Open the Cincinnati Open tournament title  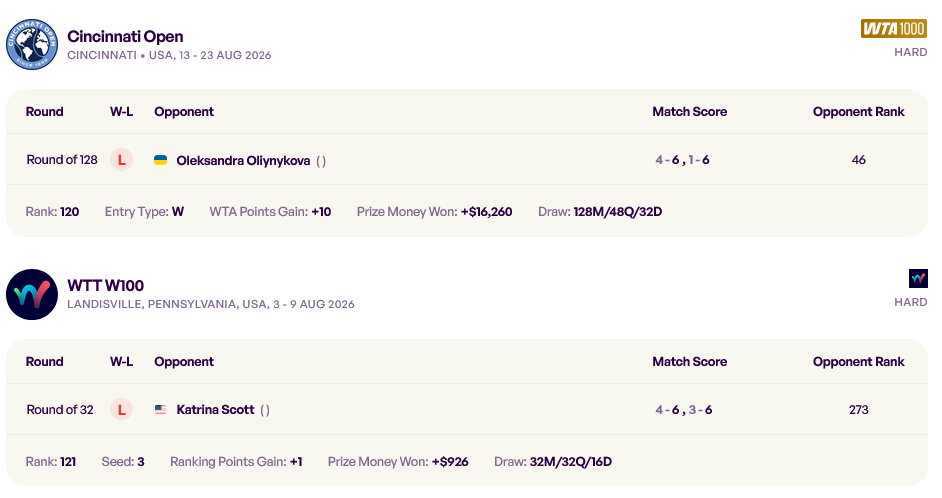point(125,37)
